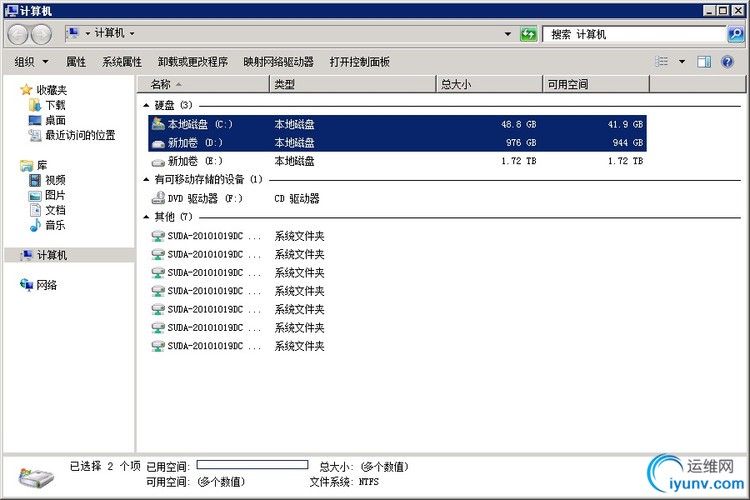
Task: Toggle the preview pane icon
Action: 704,62
